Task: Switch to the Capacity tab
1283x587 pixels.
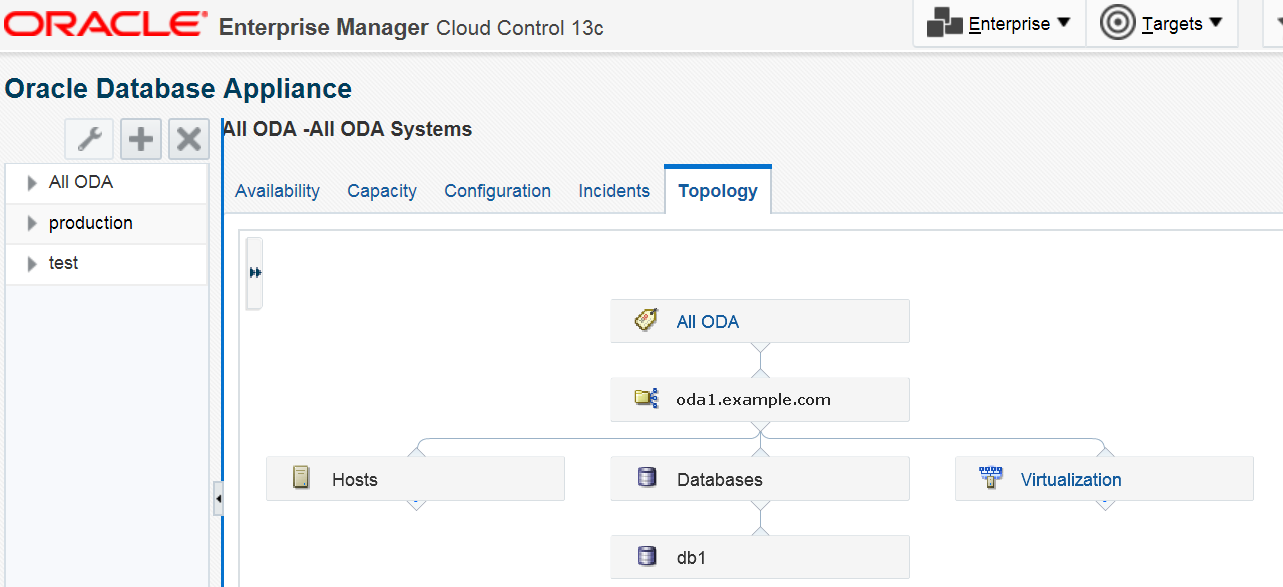Action: (x=382, y=191)
